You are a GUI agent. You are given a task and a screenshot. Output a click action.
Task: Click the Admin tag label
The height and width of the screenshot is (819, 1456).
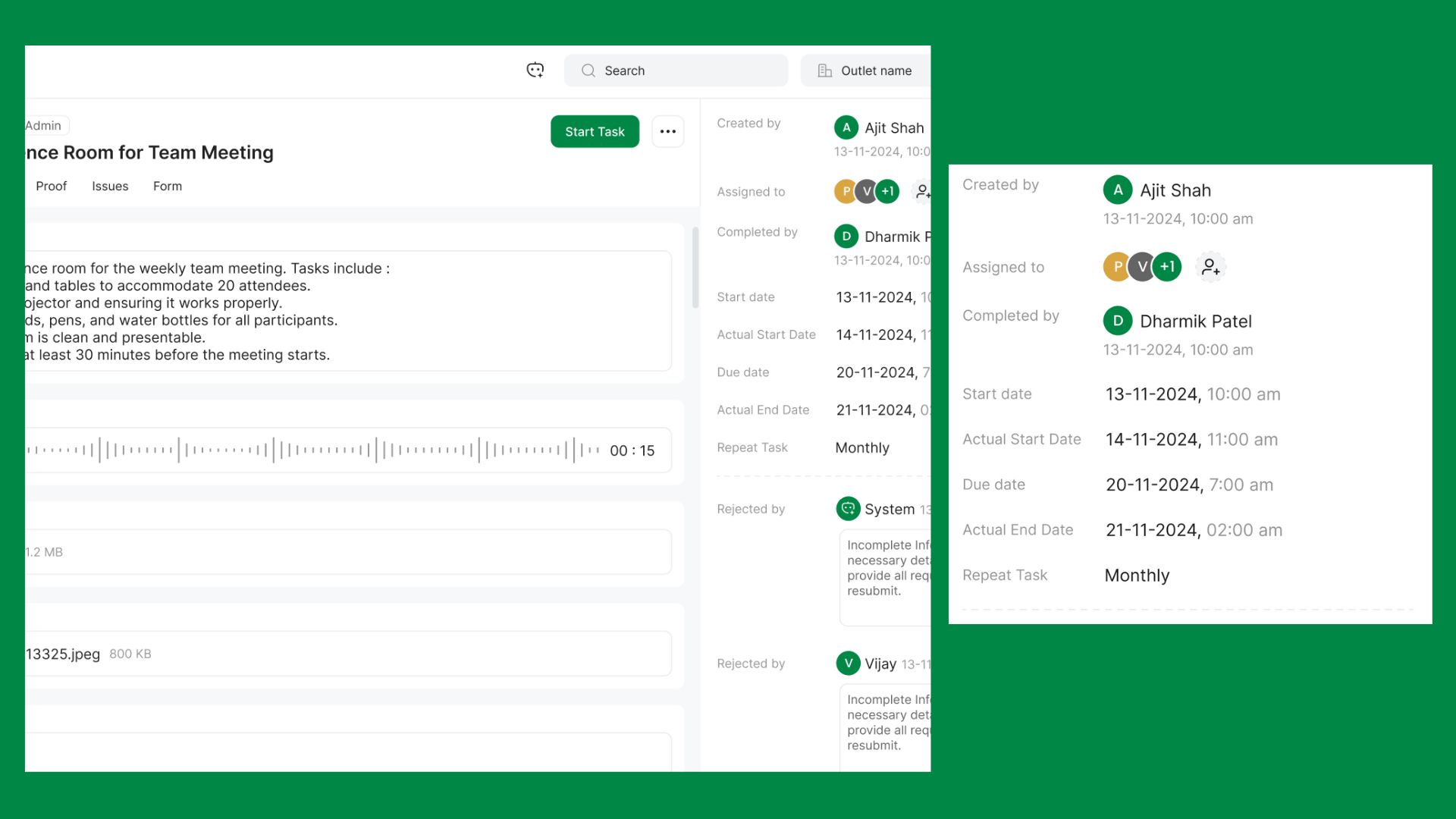pos(44,126)
